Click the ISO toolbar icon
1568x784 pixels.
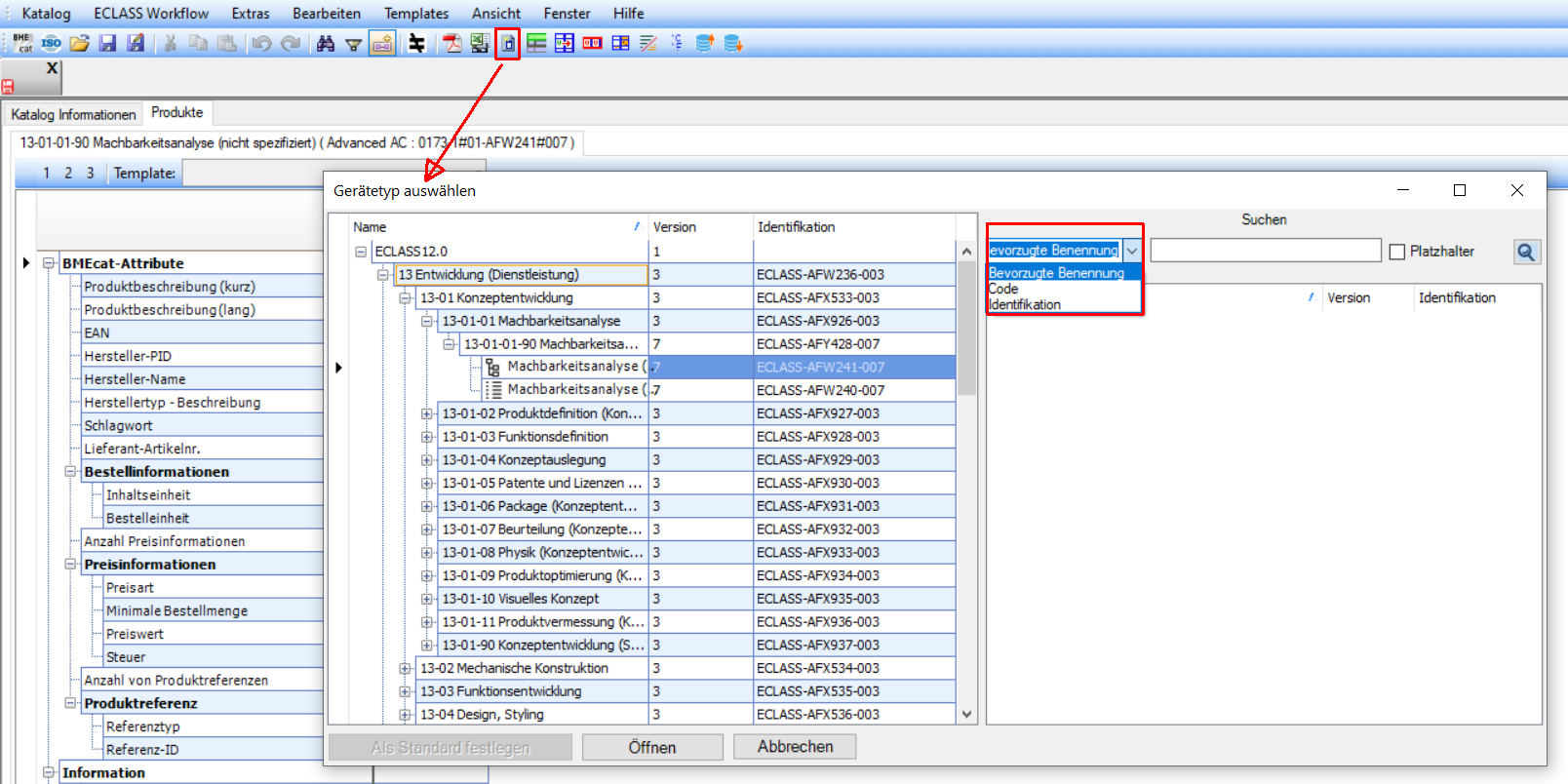(x=51, y=43)
